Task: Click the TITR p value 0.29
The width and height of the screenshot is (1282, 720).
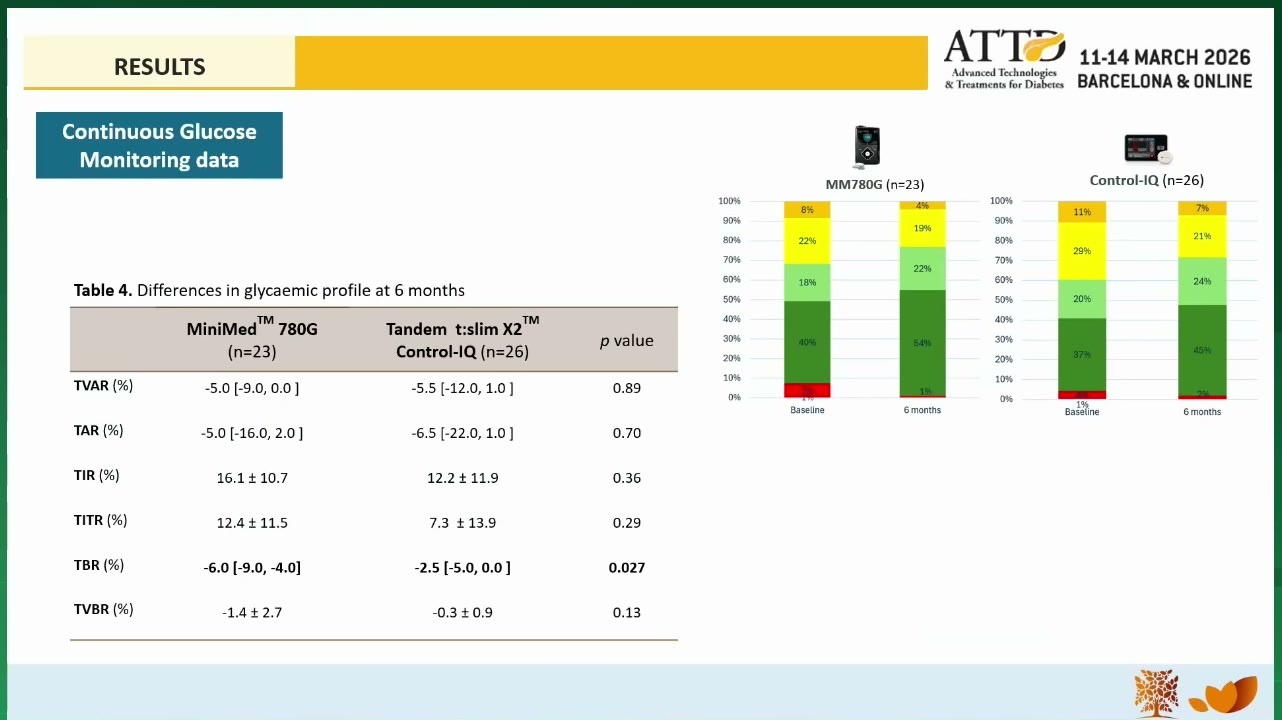Action: coord(627,523)
